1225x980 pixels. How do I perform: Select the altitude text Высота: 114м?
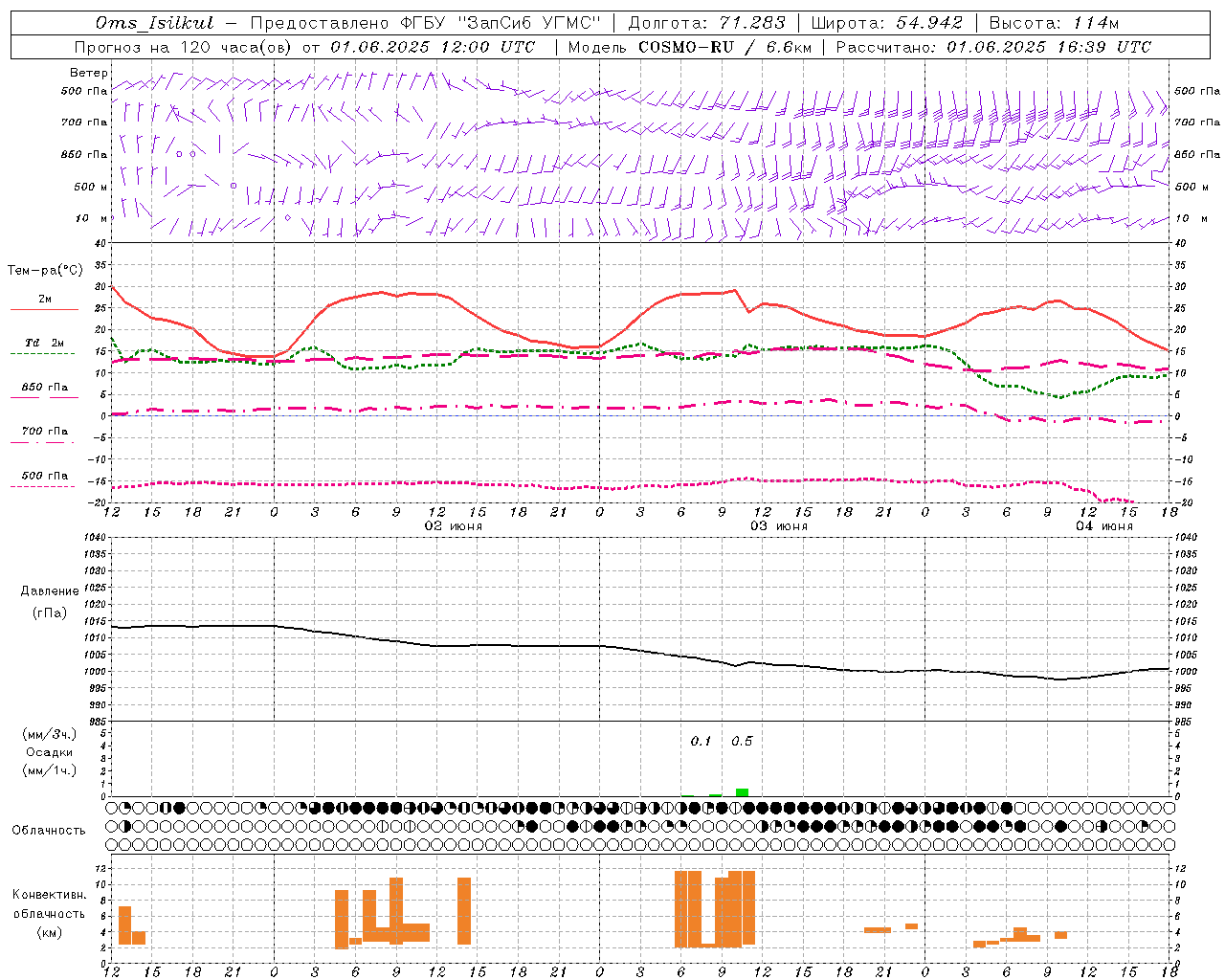[x=1054, y=23]
